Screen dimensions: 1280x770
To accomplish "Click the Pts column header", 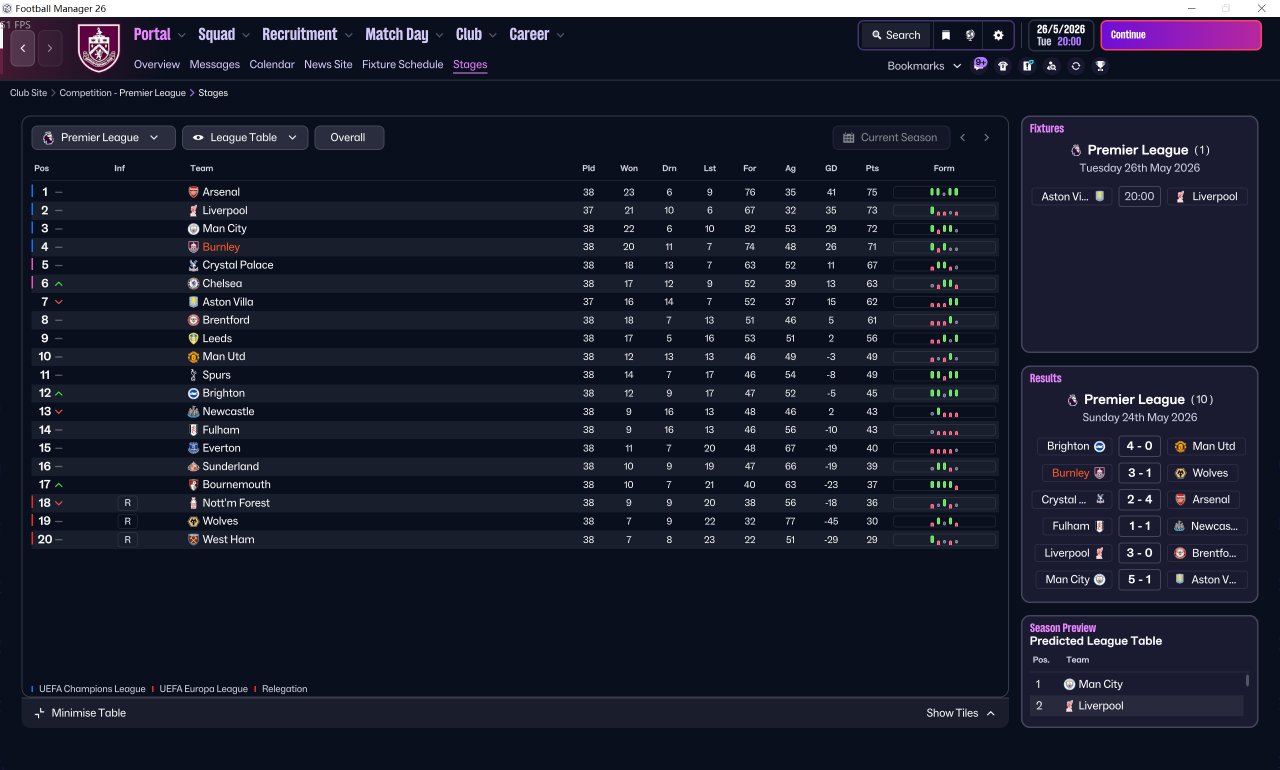I will point(872,168).
